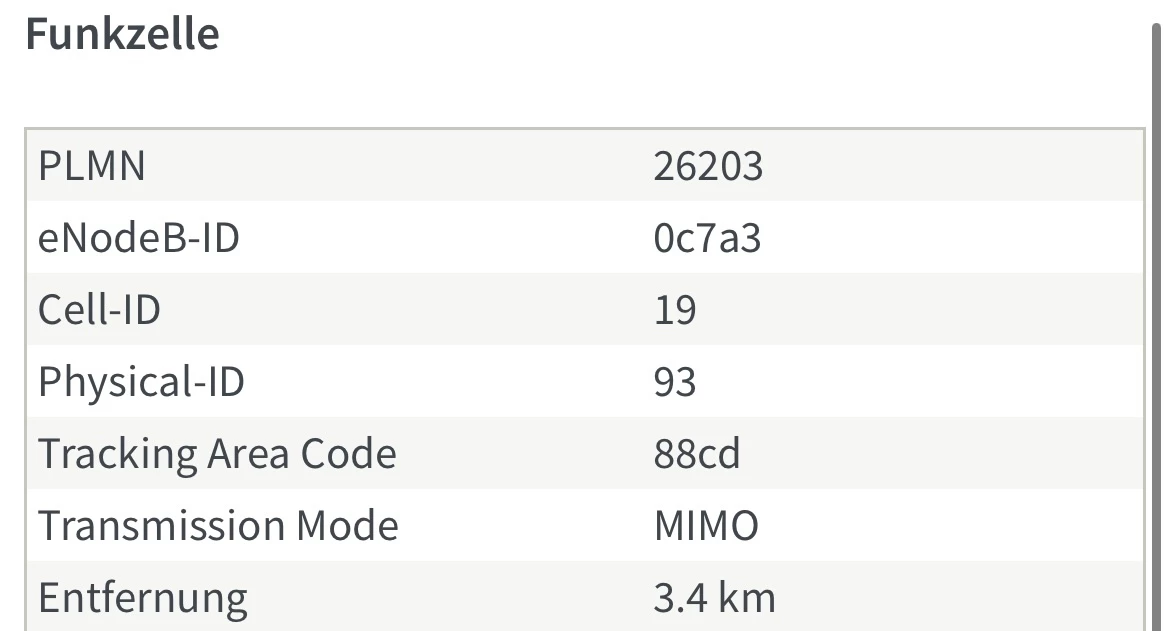This screenshot has width=1169, height=631.
Task: Click PLMN value 26203
Action: click(708, 166)
